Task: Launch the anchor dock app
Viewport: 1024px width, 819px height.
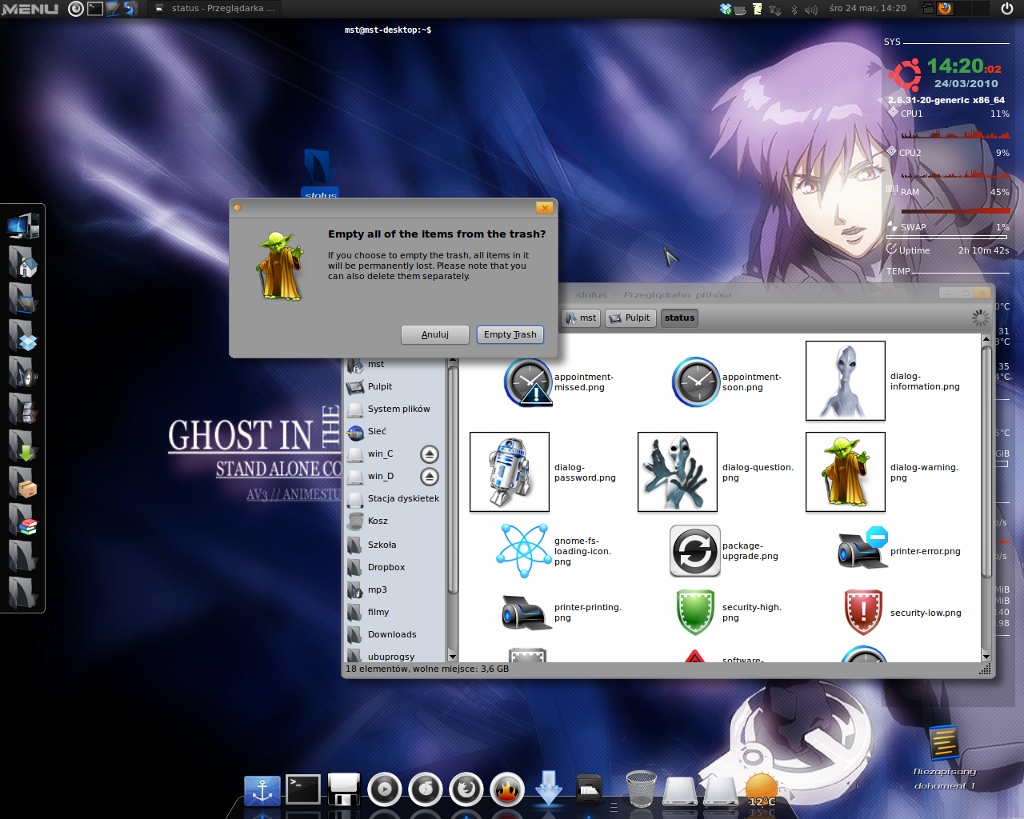Action: point(262,790)
